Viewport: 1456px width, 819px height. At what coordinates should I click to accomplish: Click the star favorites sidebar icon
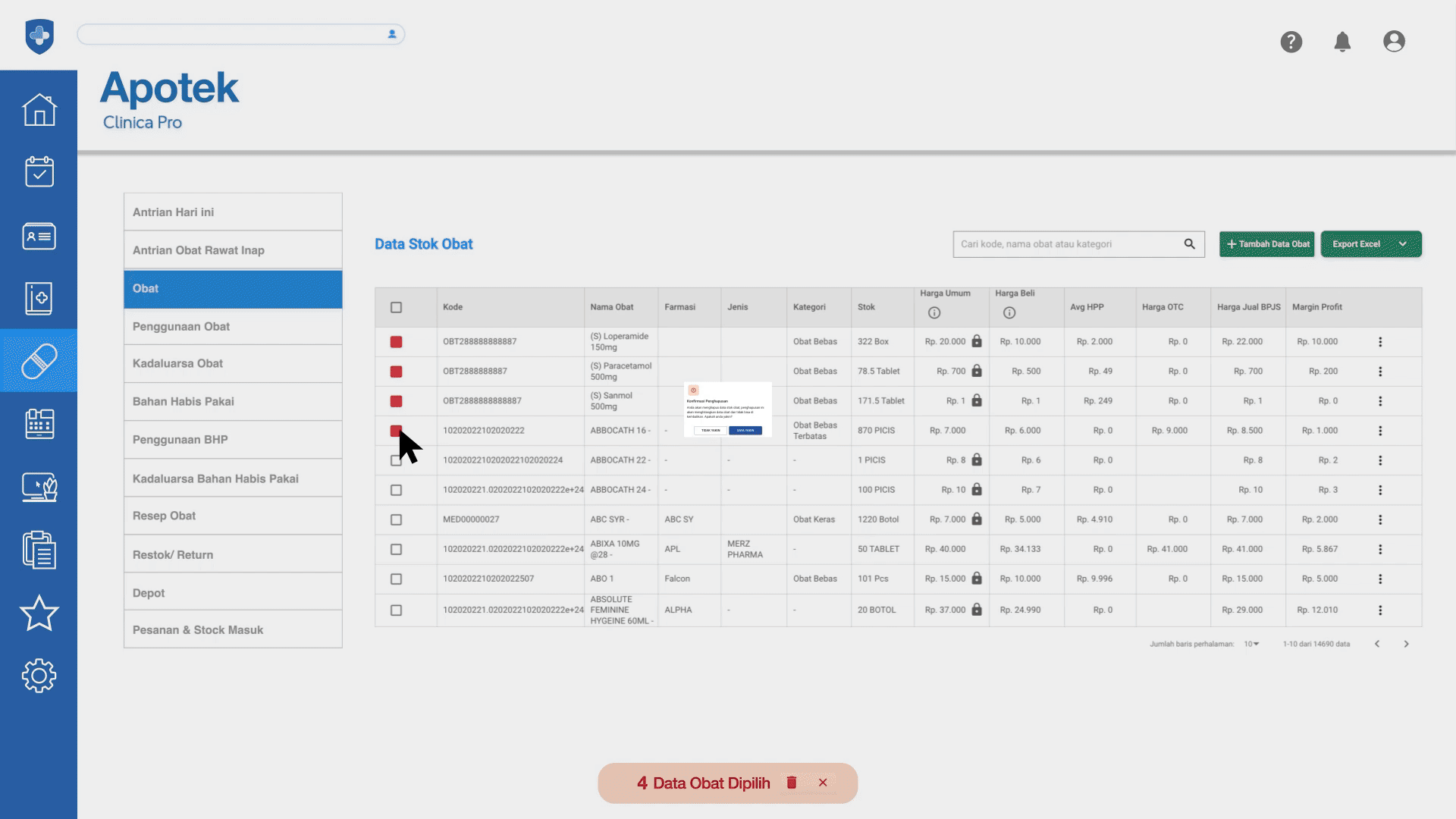coord(39,613)
